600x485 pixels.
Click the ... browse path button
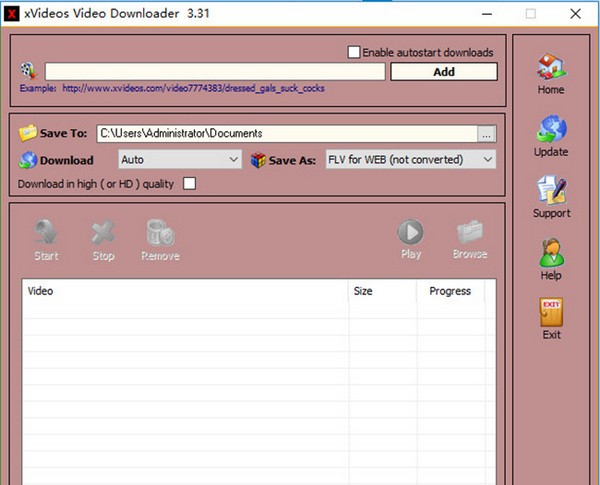[x=486, y=134]
